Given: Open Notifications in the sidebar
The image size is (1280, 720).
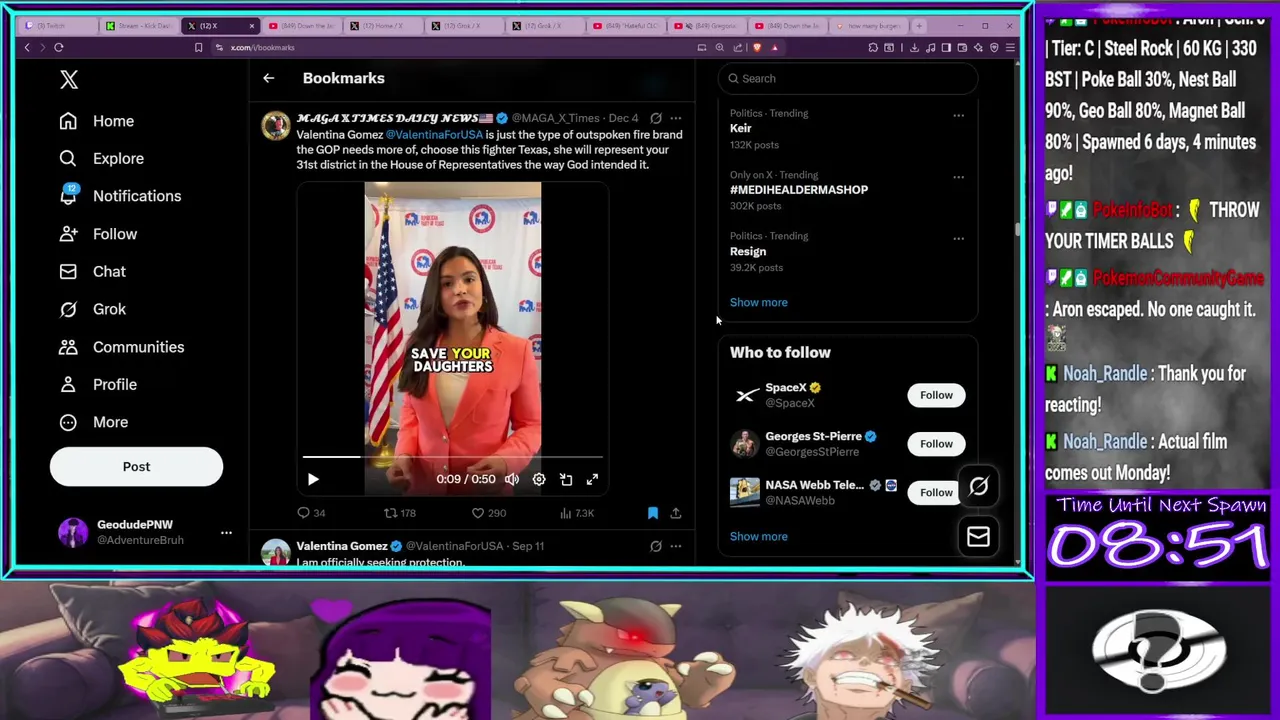Looking at the screenshot, I should pos(120,196).
